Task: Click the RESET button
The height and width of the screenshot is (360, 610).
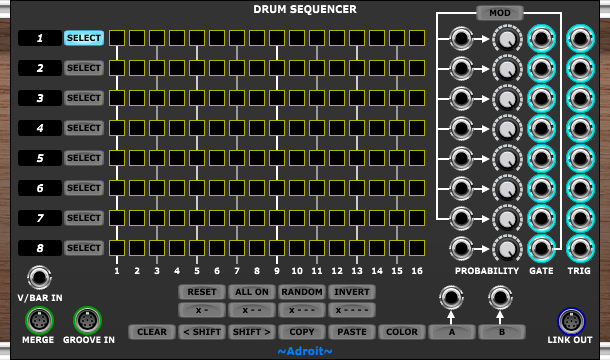Action: [202, 292]
